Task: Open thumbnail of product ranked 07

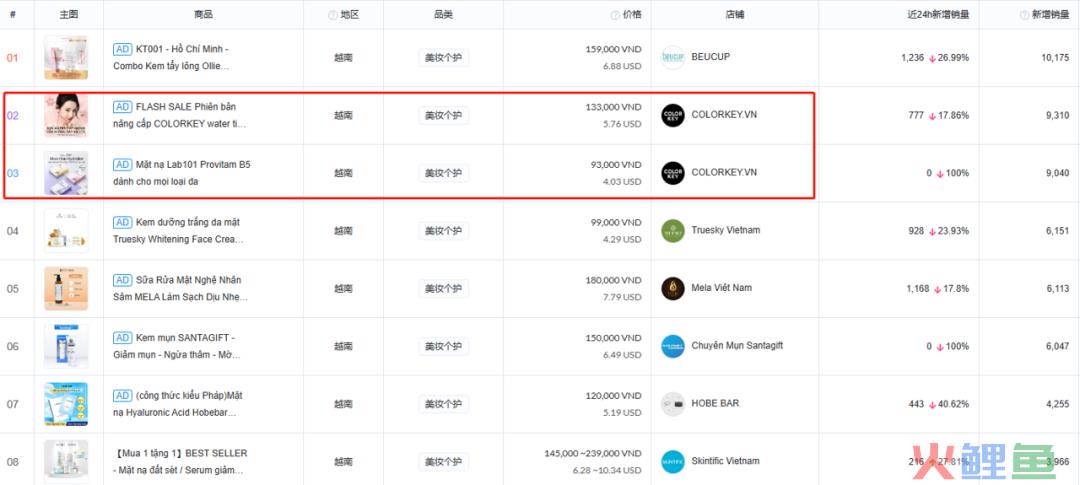Action: 66,404
